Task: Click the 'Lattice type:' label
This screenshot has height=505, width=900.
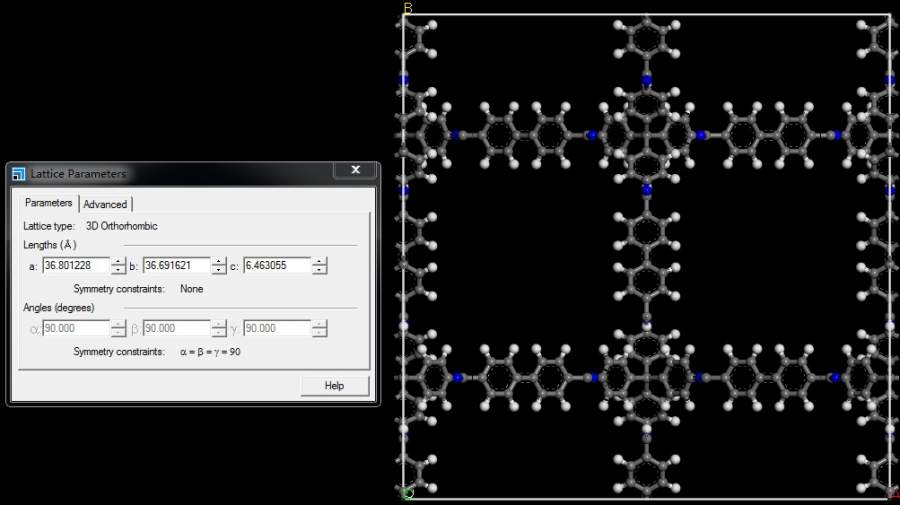Action: point(49,226)
